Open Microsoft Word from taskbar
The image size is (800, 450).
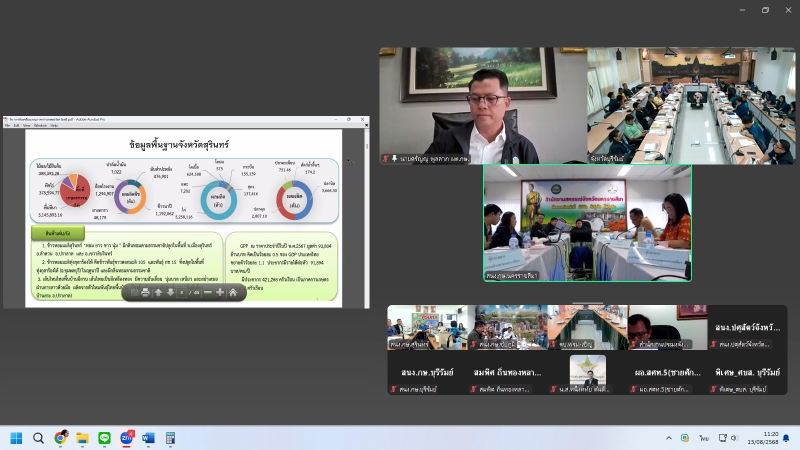(148, 438)
